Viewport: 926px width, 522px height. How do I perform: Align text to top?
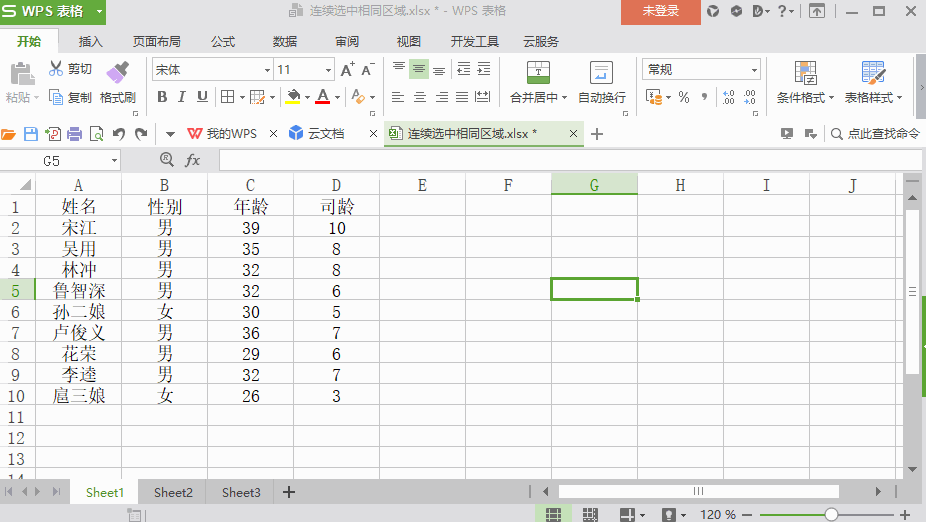point(399,68)
